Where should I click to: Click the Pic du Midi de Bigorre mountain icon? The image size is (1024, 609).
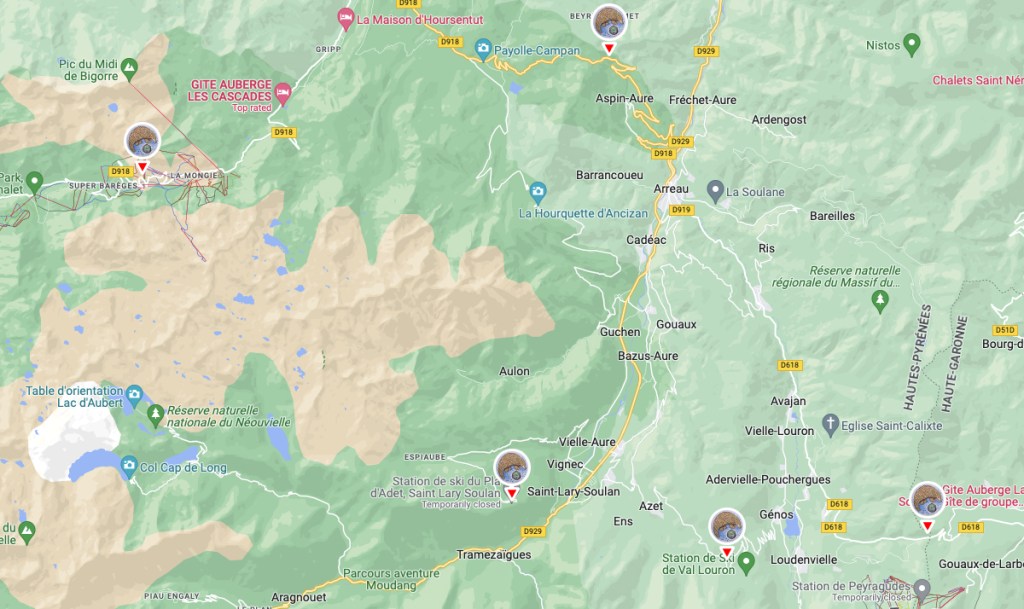coord(129,67)
